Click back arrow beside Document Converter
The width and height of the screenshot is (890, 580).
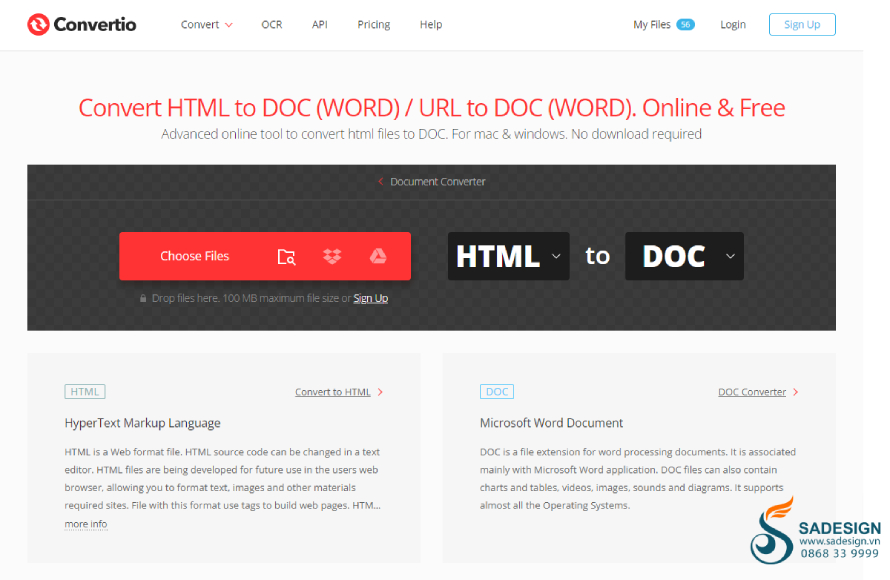tap(380, 182)
